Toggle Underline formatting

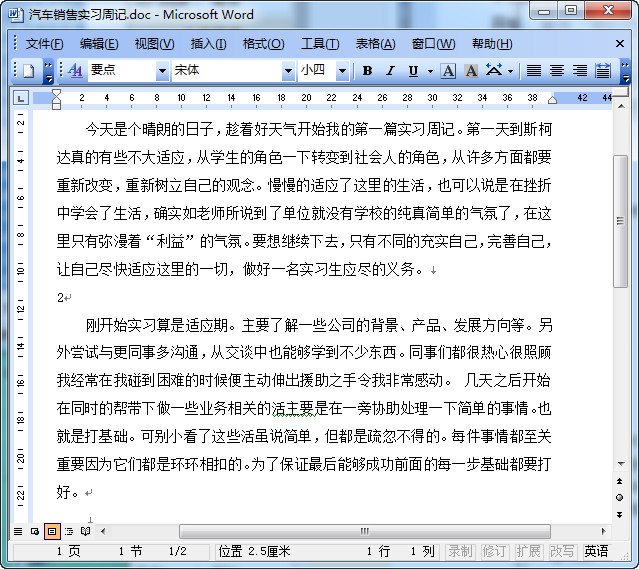(x=413, y=71)
